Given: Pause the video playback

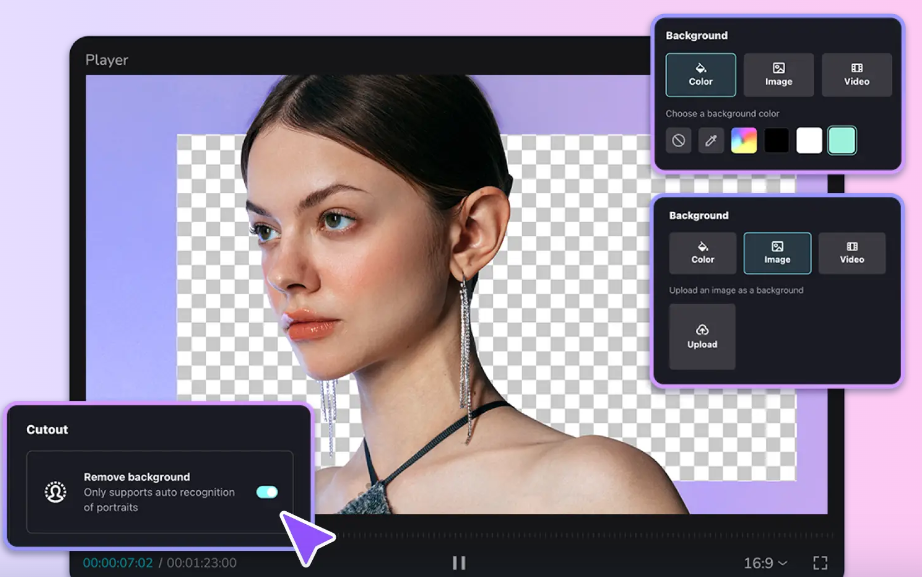Looking at the screenshot, I should [459, 563].
